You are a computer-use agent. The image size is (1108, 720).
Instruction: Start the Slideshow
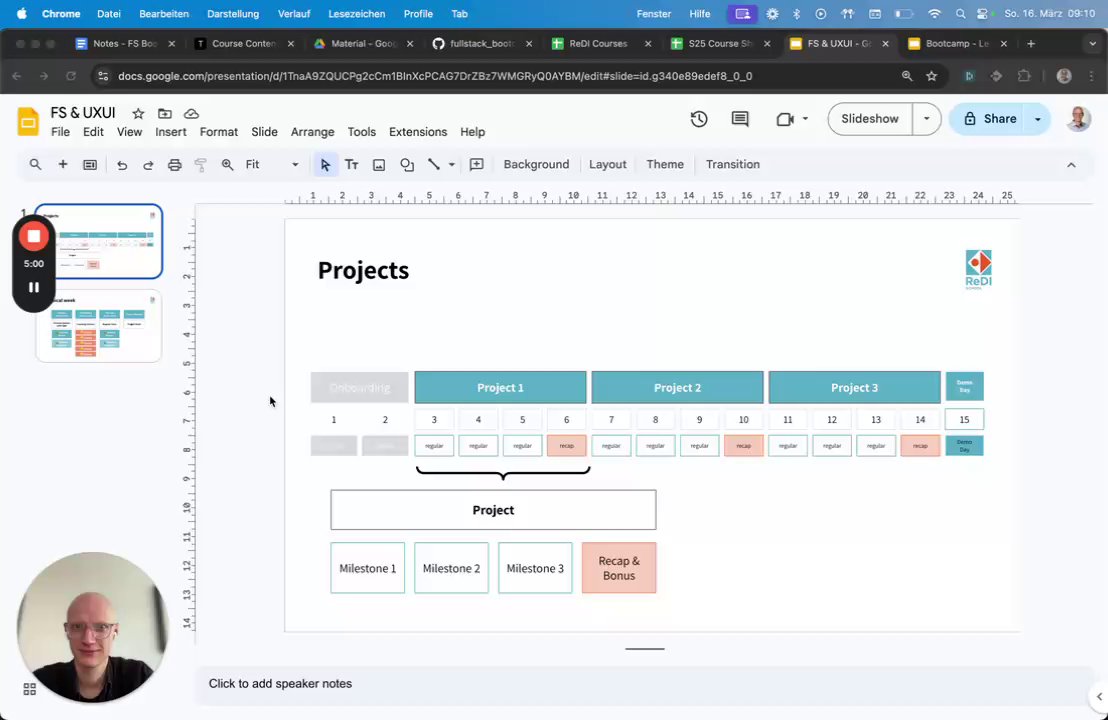tap(870, 119)
